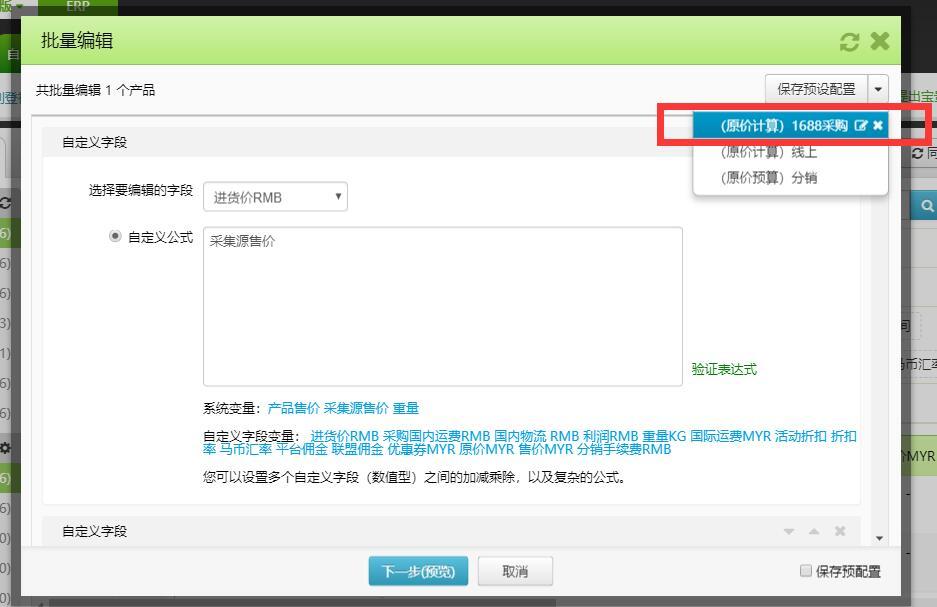Insert the 产品售价 system variable

(293, 408)
